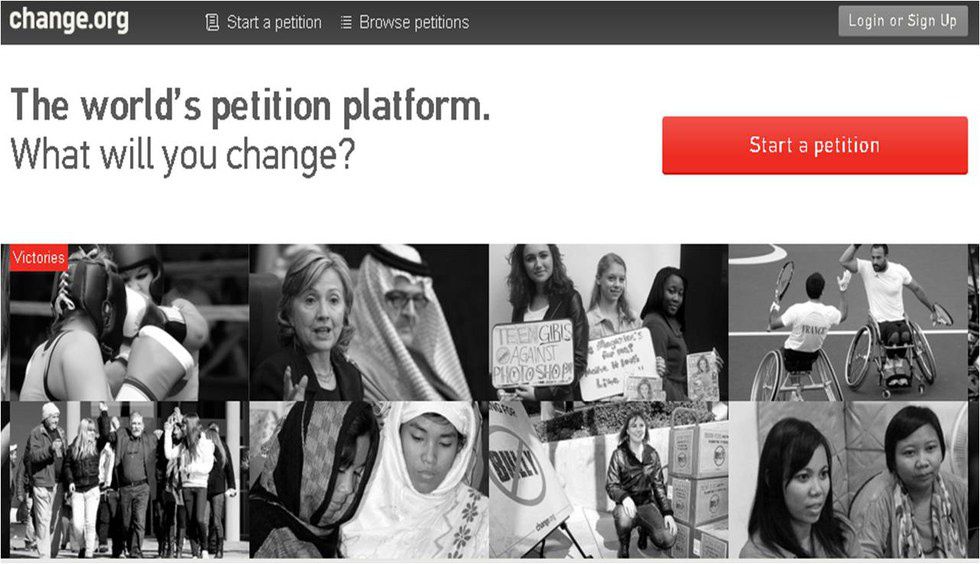Open the Teen Girls Against Photoshop photo

pyautogui.click(x=609, y=323)
